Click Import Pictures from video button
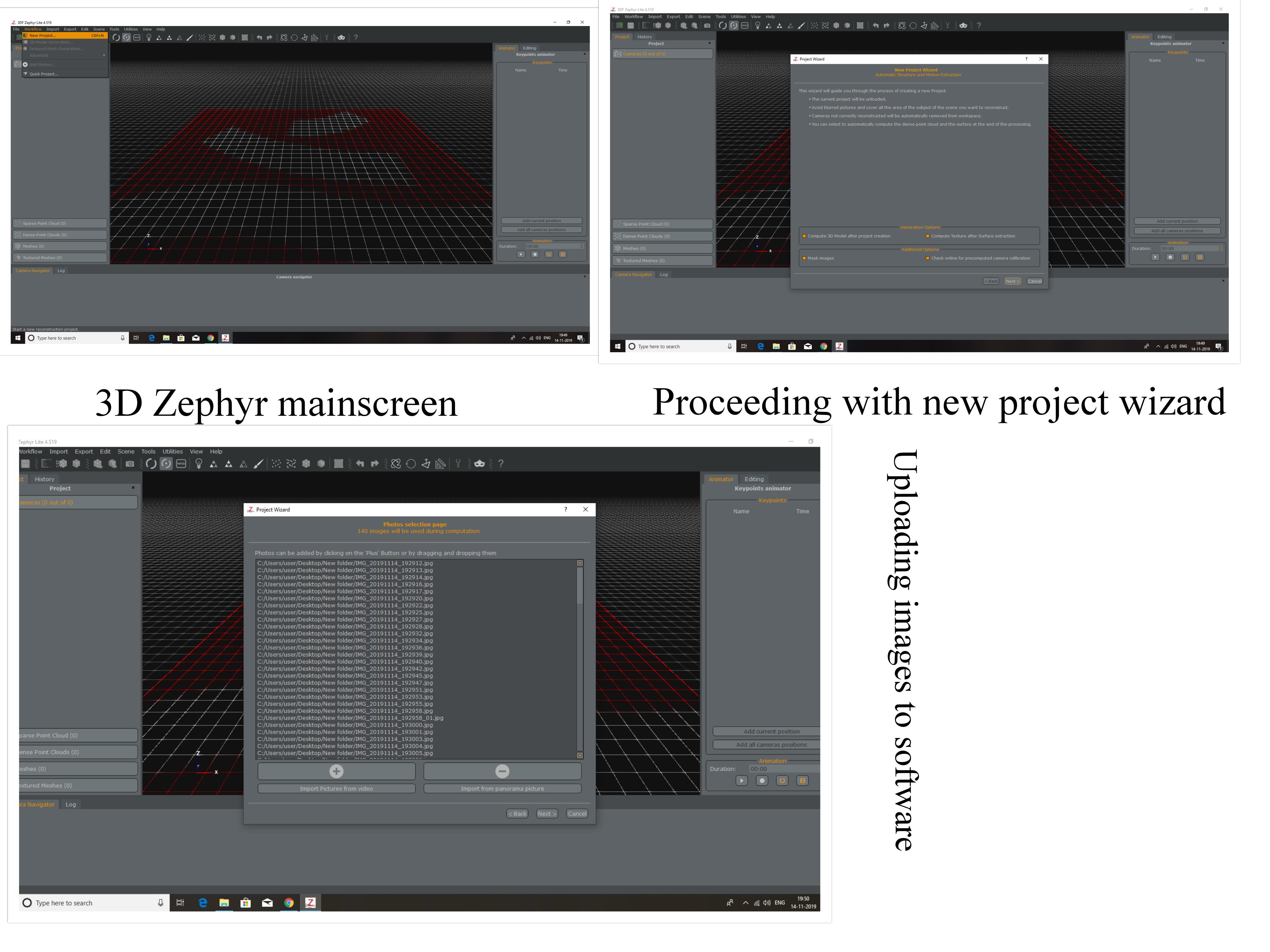 [337, 789]
